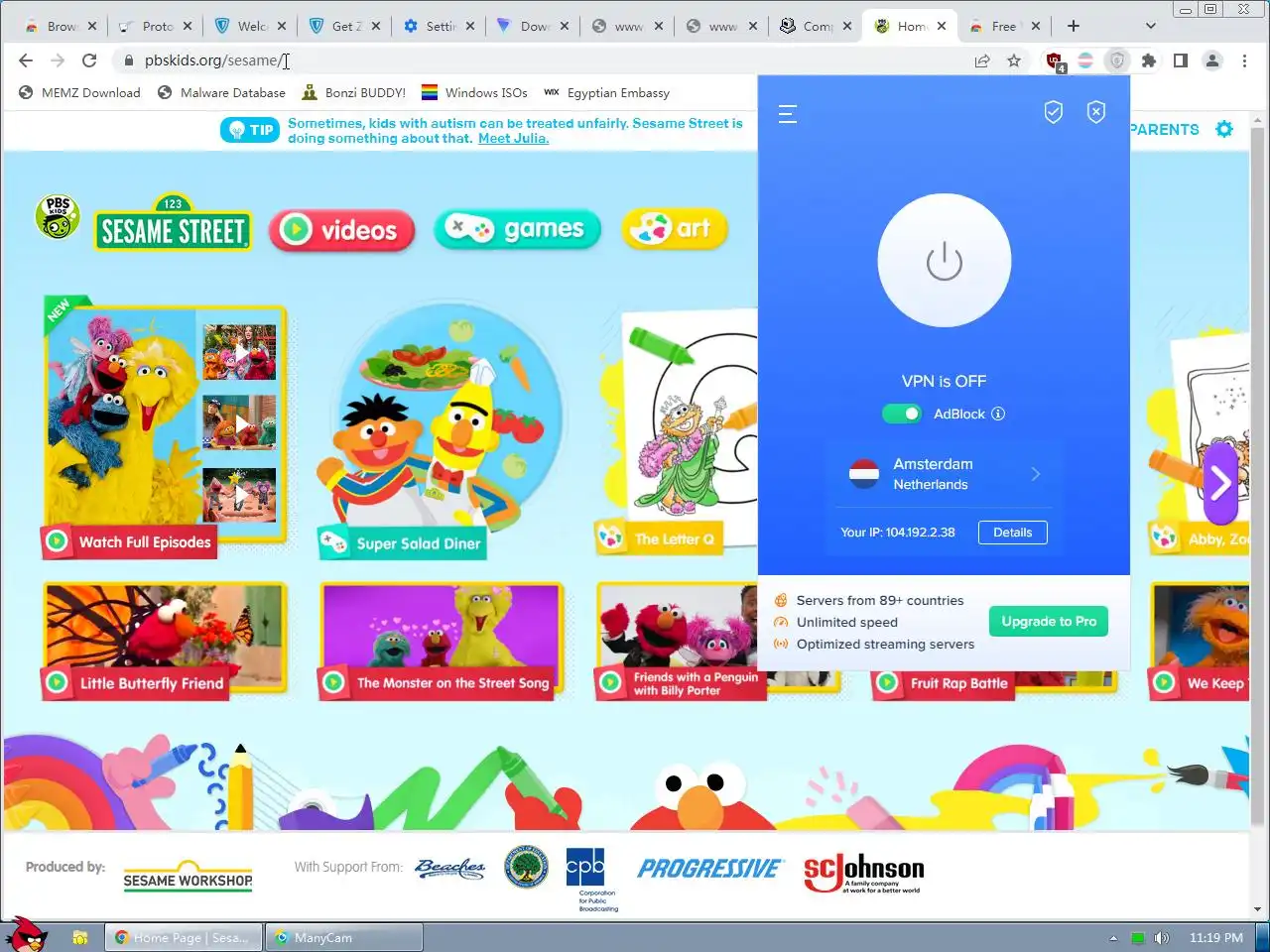The height and width of the screenshot is (952, 1270).
Task: Click the pride flag extension icon
Action: (1085, 60)
